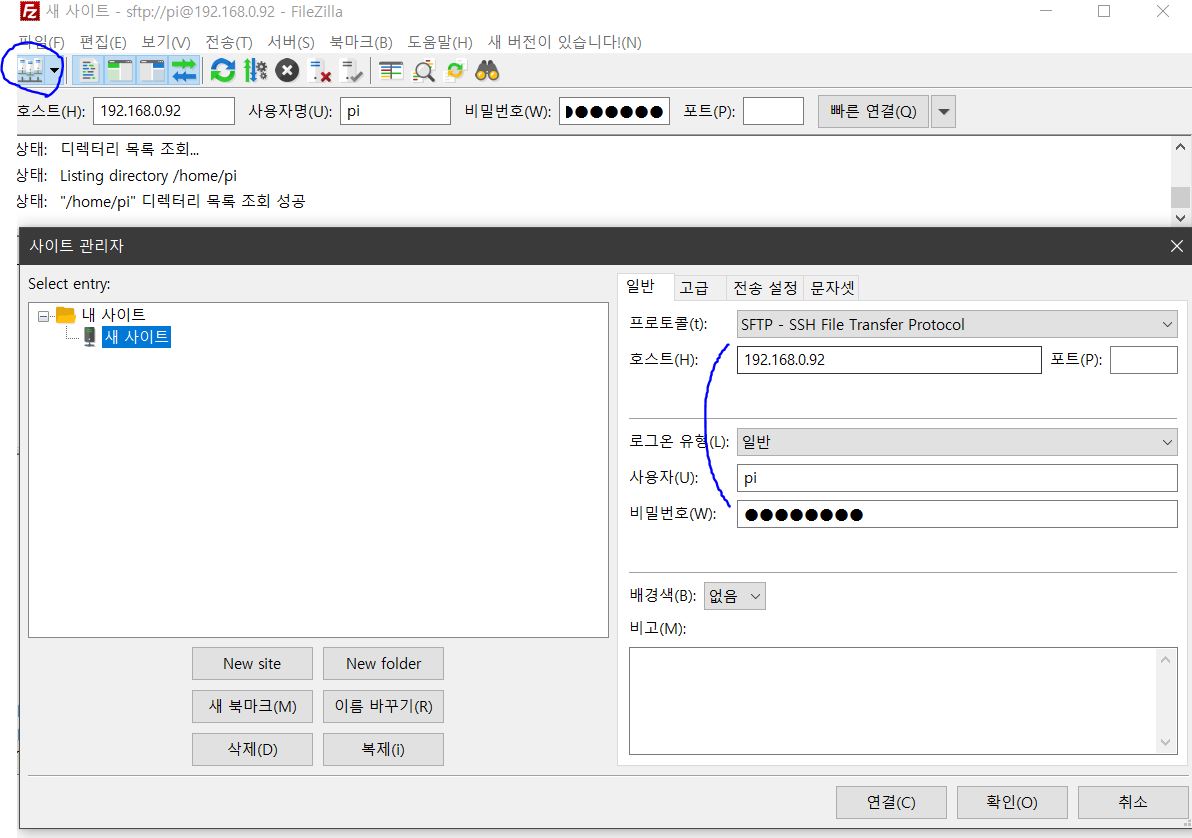The image size is (1192, 838).
Task: Open directory listing filters icon
Action: pyautogui.click(x=391, y=71)
